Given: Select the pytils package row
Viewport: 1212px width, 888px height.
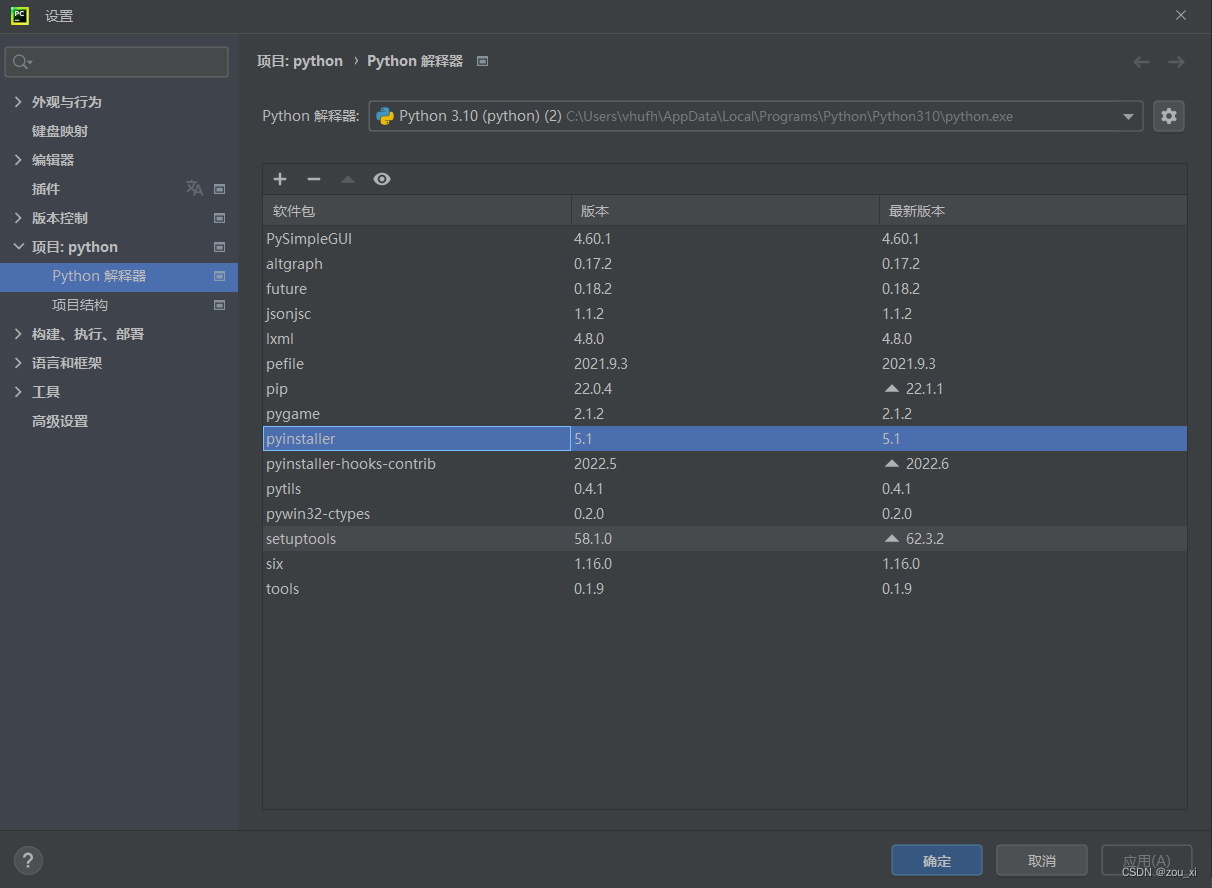Looking at the screenshot, I should pos(725,489).
